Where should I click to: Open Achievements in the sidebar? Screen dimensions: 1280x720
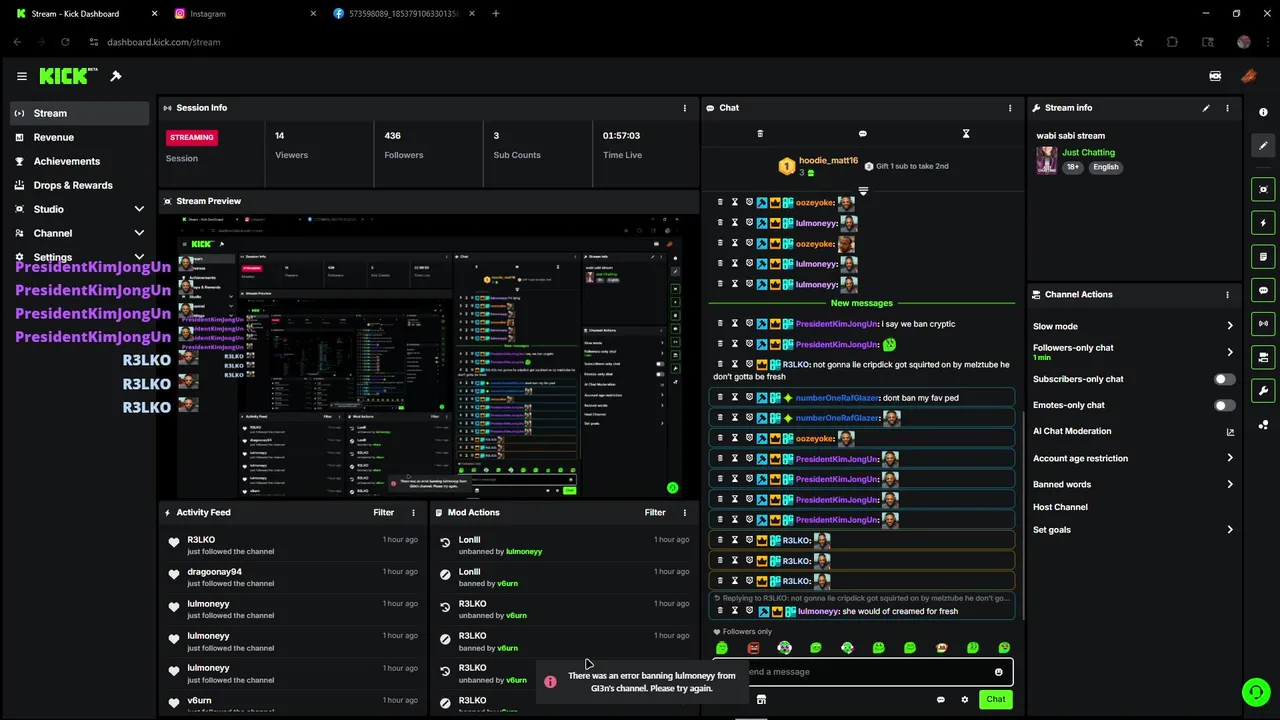(x=81, y=161)
